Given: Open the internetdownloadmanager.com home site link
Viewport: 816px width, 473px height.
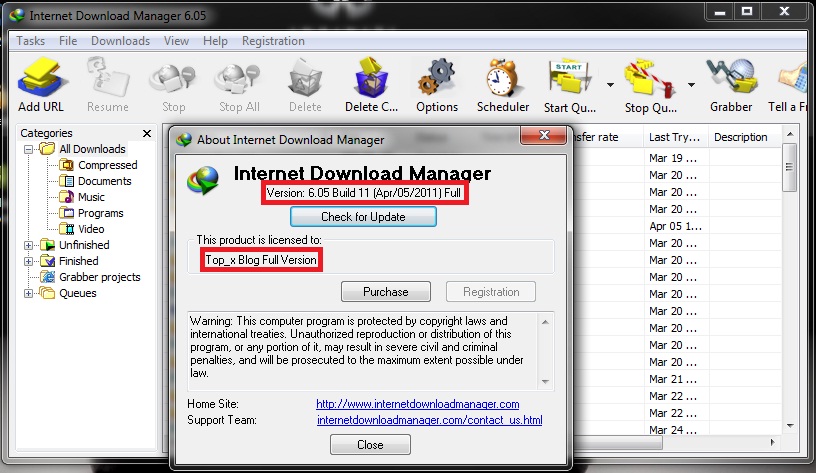Looking at the screenshot, I should tap(417, 404).
